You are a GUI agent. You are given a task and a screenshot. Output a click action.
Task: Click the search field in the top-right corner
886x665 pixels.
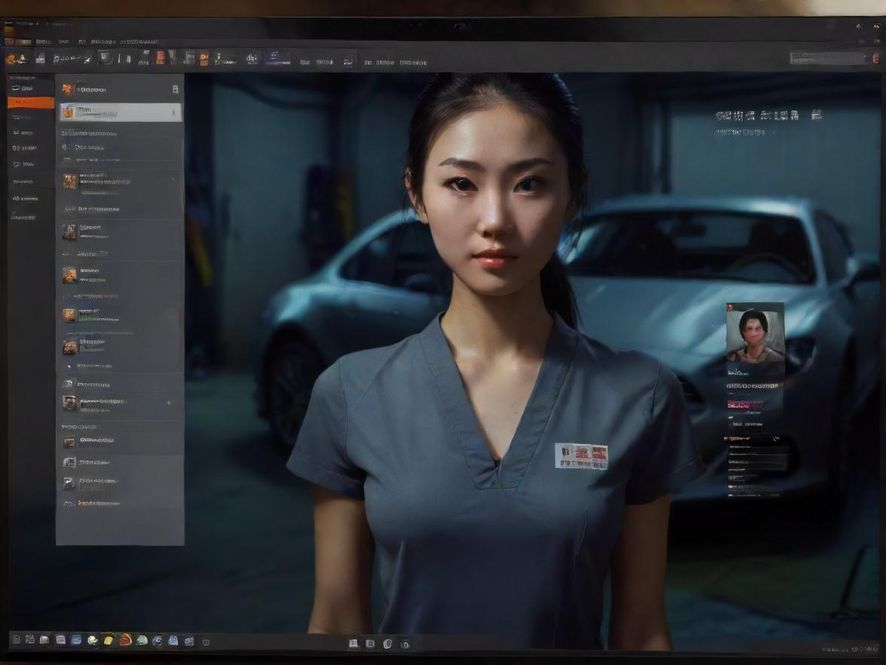825,59
